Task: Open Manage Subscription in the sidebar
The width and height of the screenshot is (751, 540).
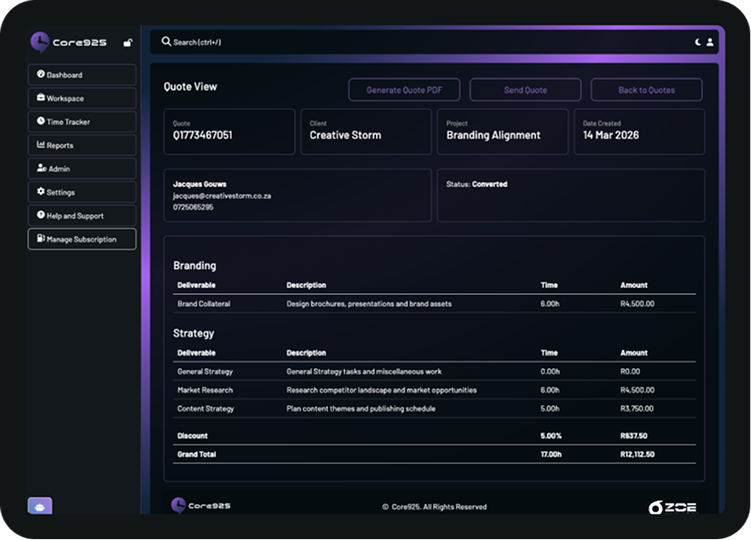Action: [82, 239]
